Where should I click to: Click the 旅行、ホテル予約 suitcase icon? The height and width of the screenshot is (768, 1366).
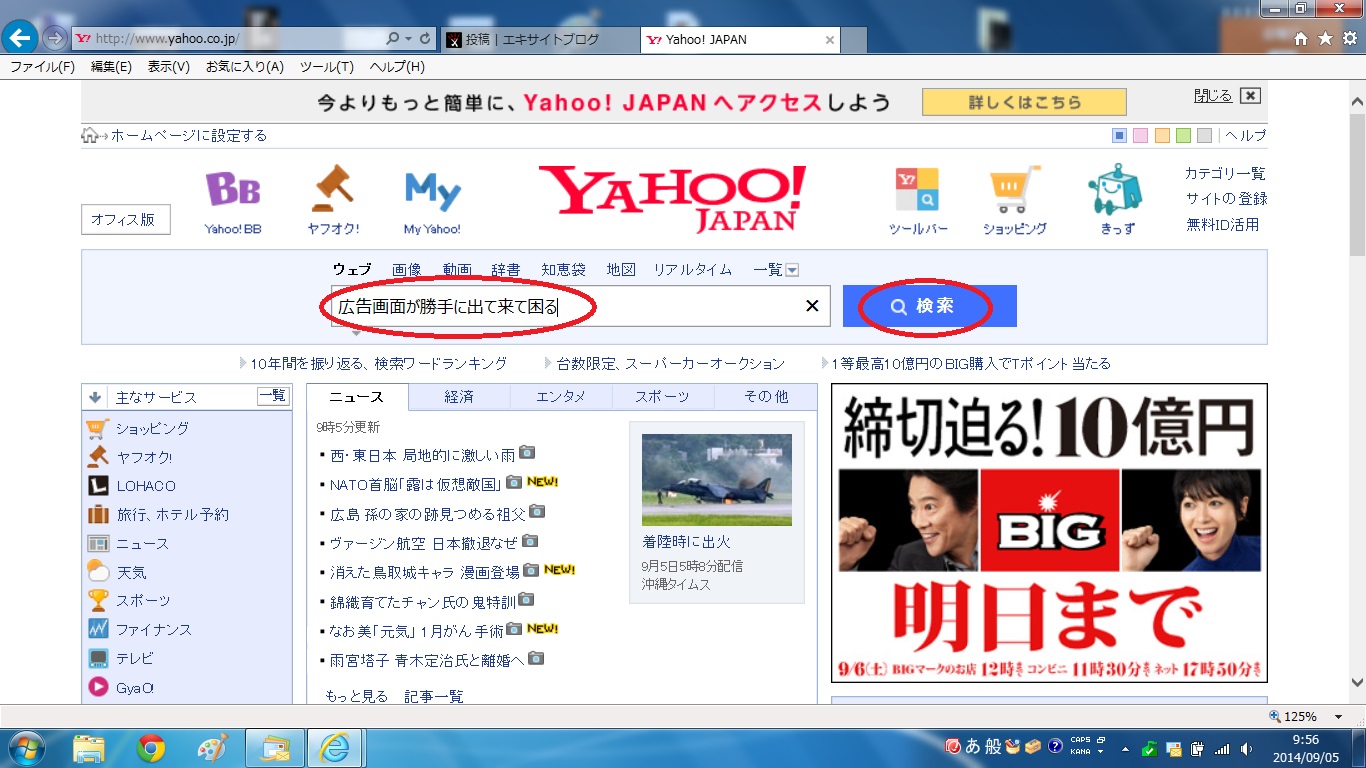[x=98, y=515]
